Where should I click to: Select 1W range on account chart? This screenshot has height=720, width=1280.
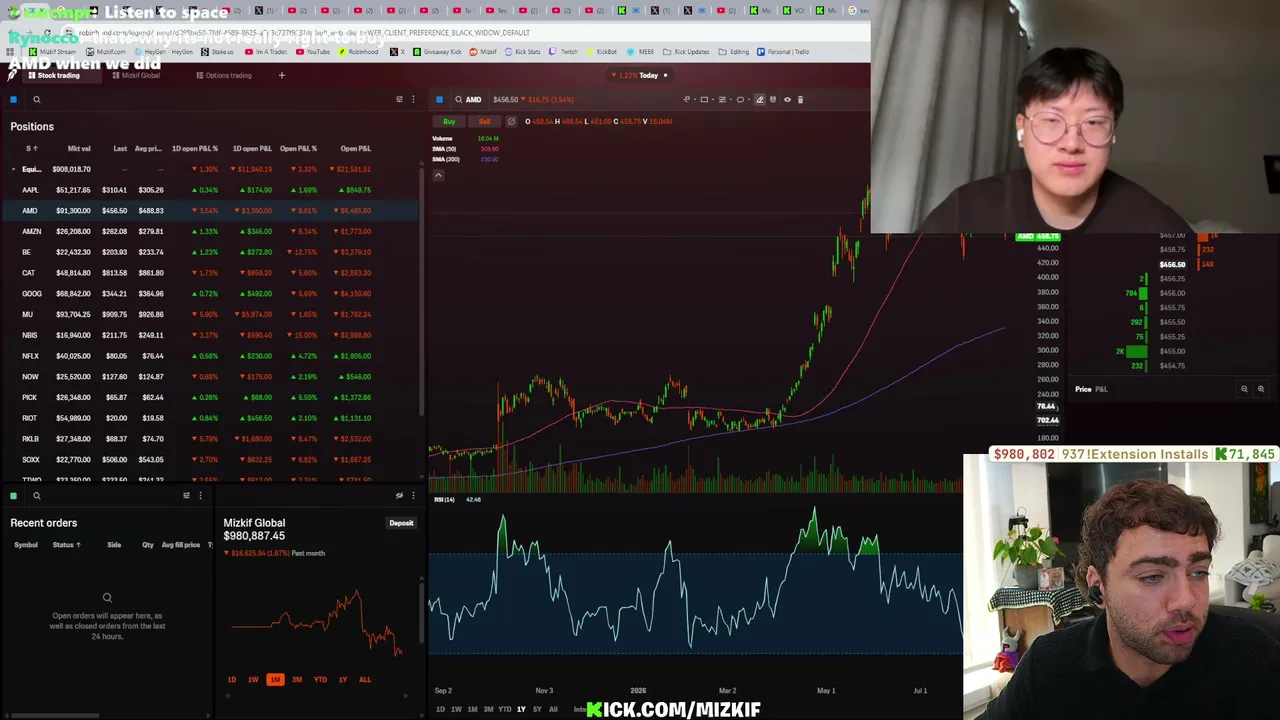(x=253, y=680)
